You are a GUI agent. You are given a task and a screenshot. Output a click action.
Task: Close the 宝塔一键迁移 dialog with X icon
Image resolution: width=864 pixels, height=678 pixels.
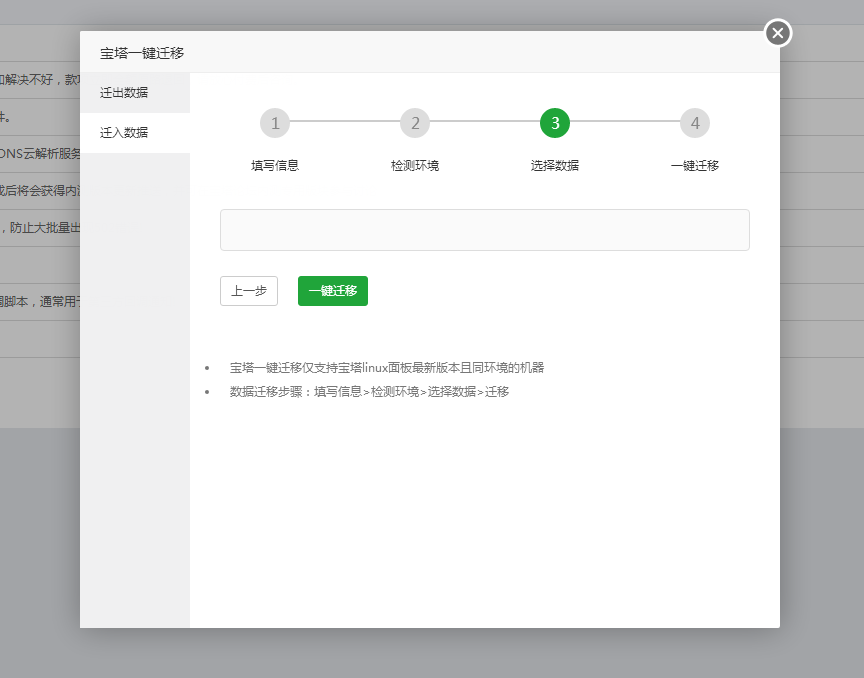point(778,33)
